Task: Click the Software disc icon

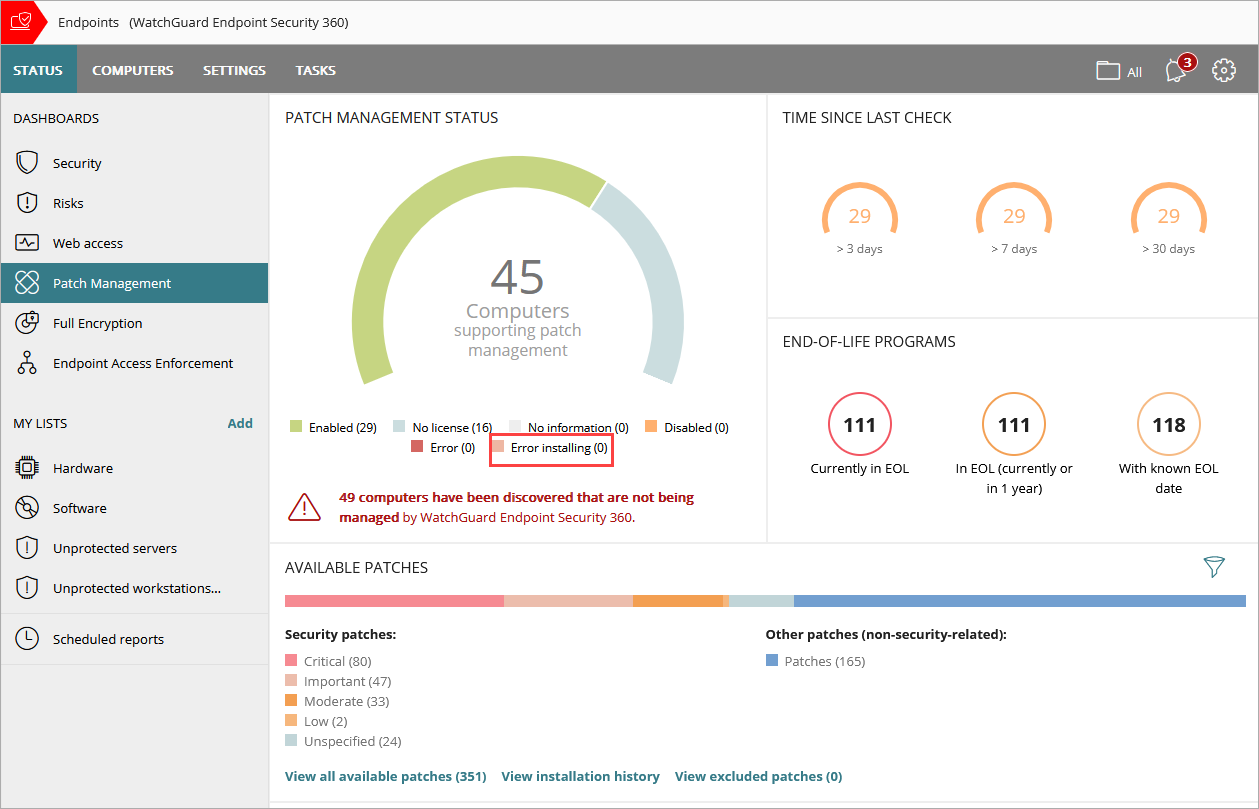Action: (27, 508)
